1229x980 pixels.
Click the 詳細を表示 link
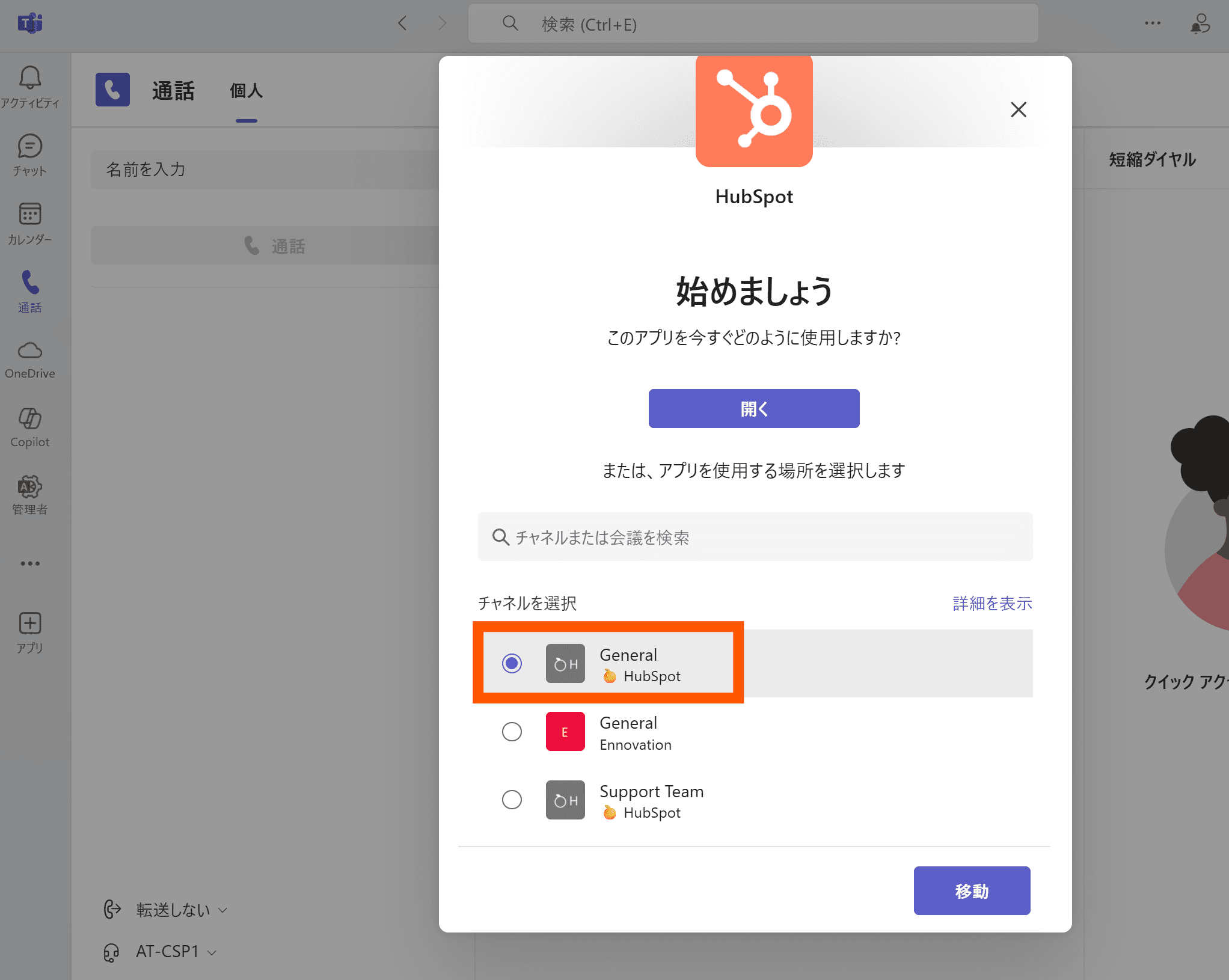pyautogui.click(x=992, y=603)
